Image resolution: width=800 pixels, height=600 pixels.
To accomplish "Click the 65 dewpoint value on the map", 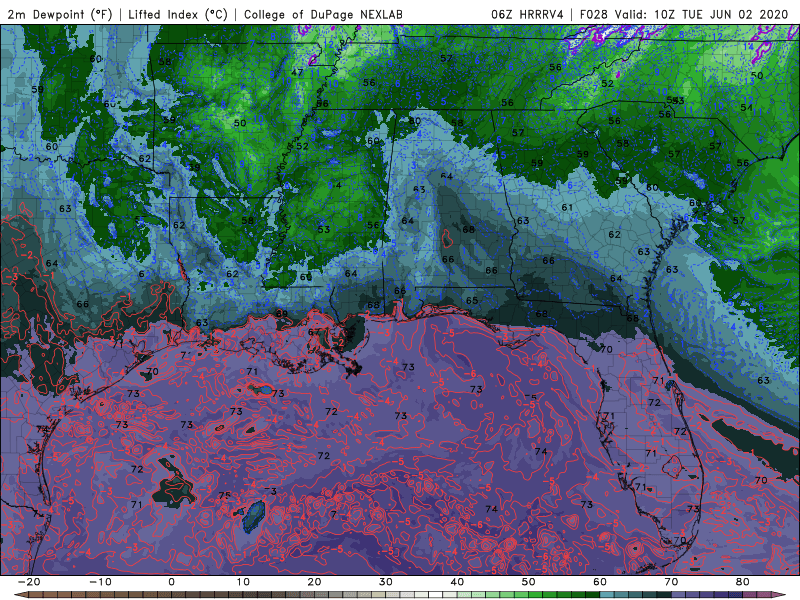I will tap(472, 301).
